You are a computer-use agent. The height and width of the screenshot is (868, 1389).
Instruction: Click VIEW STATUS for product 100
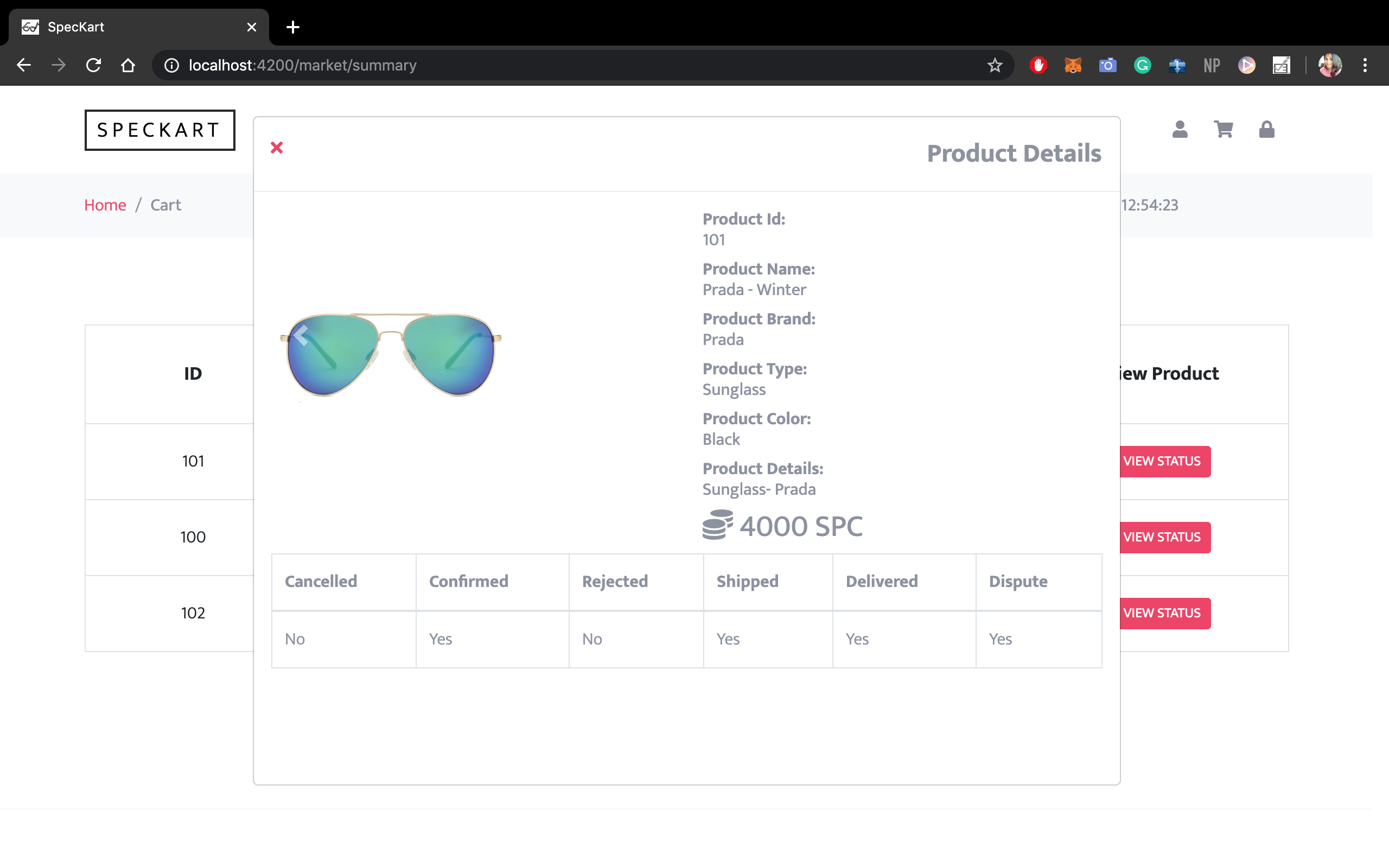click(1162, 537)
